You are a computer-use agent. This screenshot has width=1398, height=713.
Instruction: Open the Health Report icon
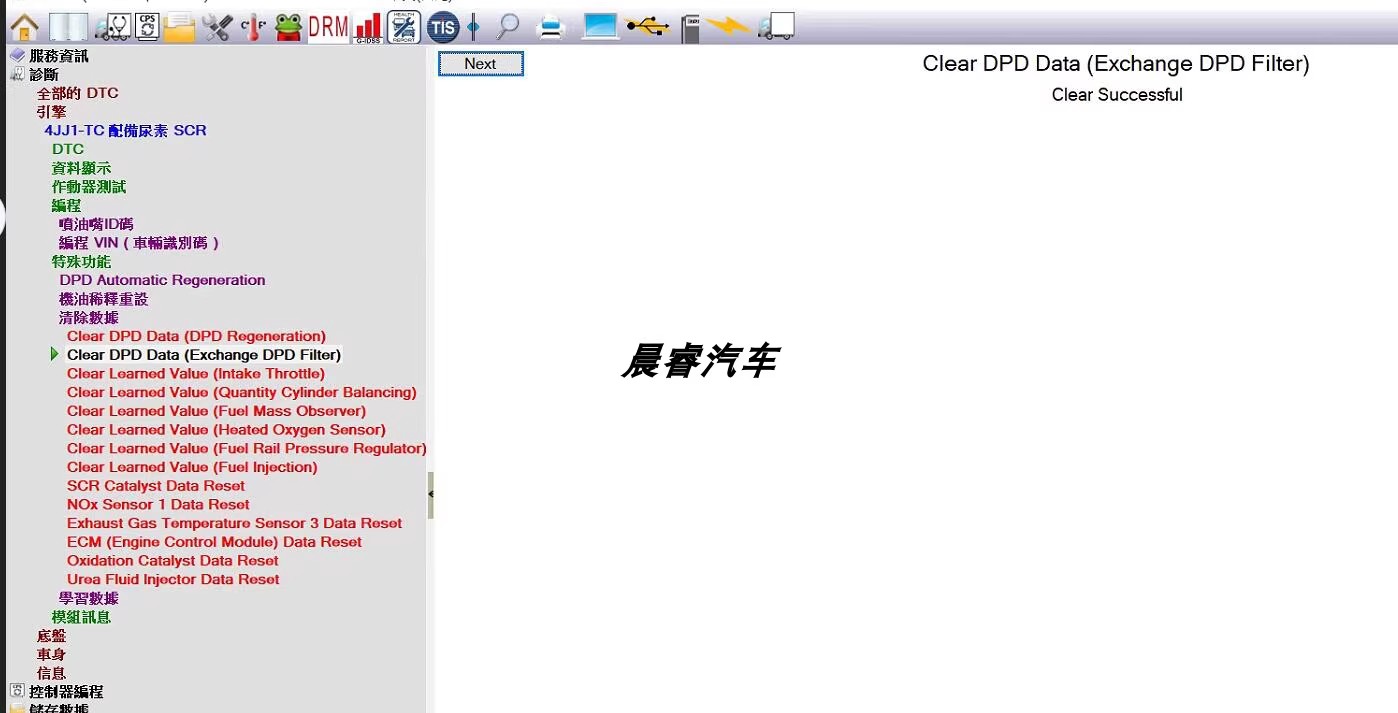404,27
